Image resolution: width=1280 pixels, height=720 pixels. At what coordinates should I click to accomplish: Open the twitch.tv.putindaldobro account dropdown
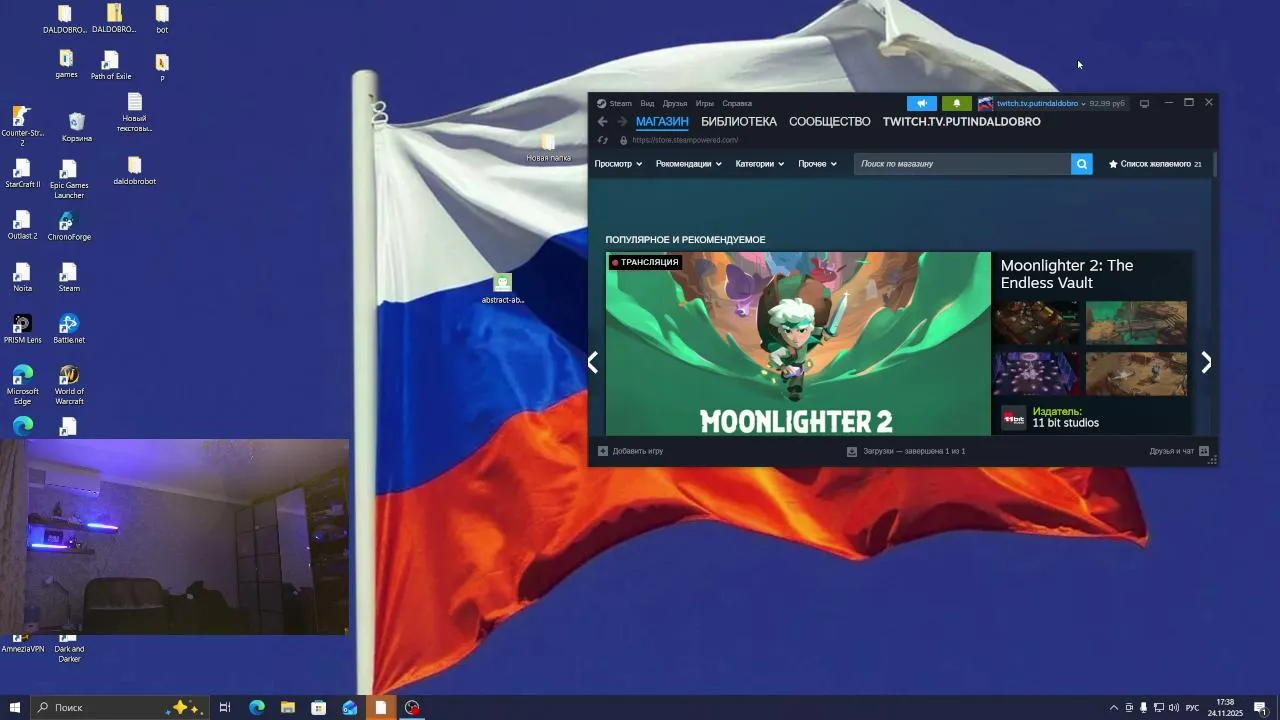[x=1041, y=103]
